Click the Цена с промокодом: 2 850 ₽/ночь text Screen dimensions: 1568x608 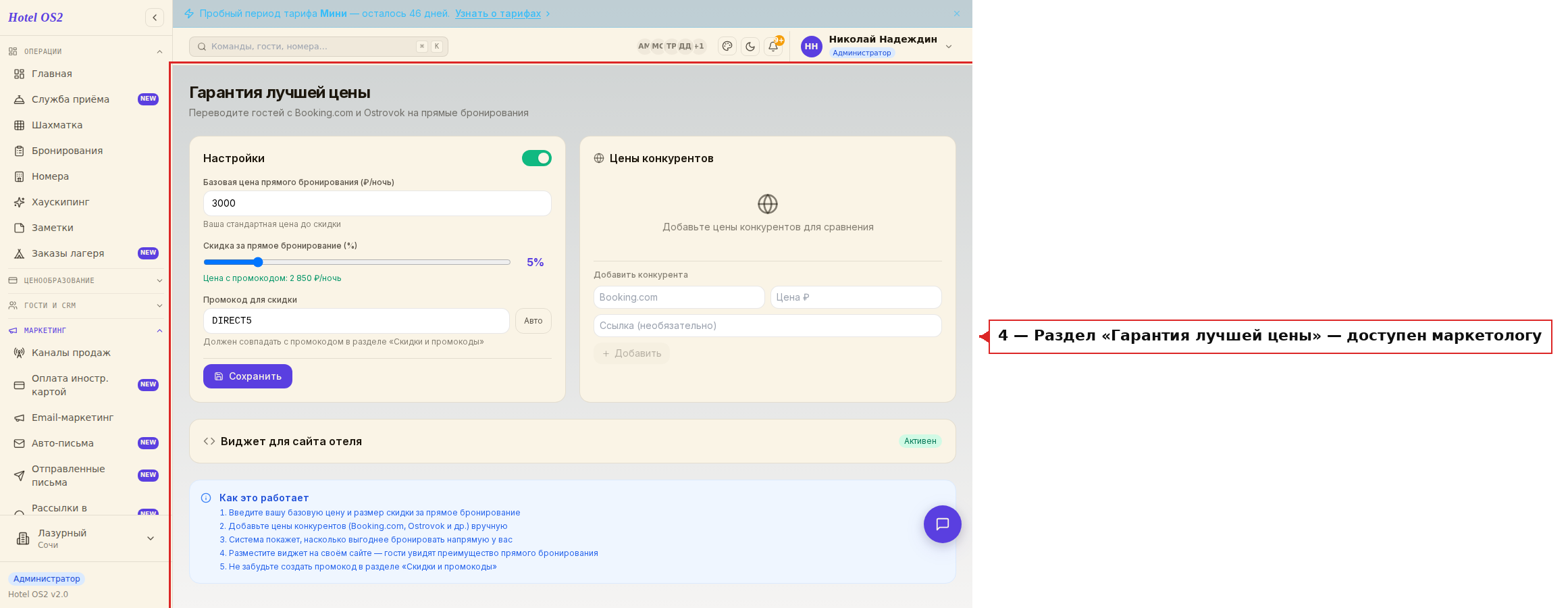click(x=272, y=278)
